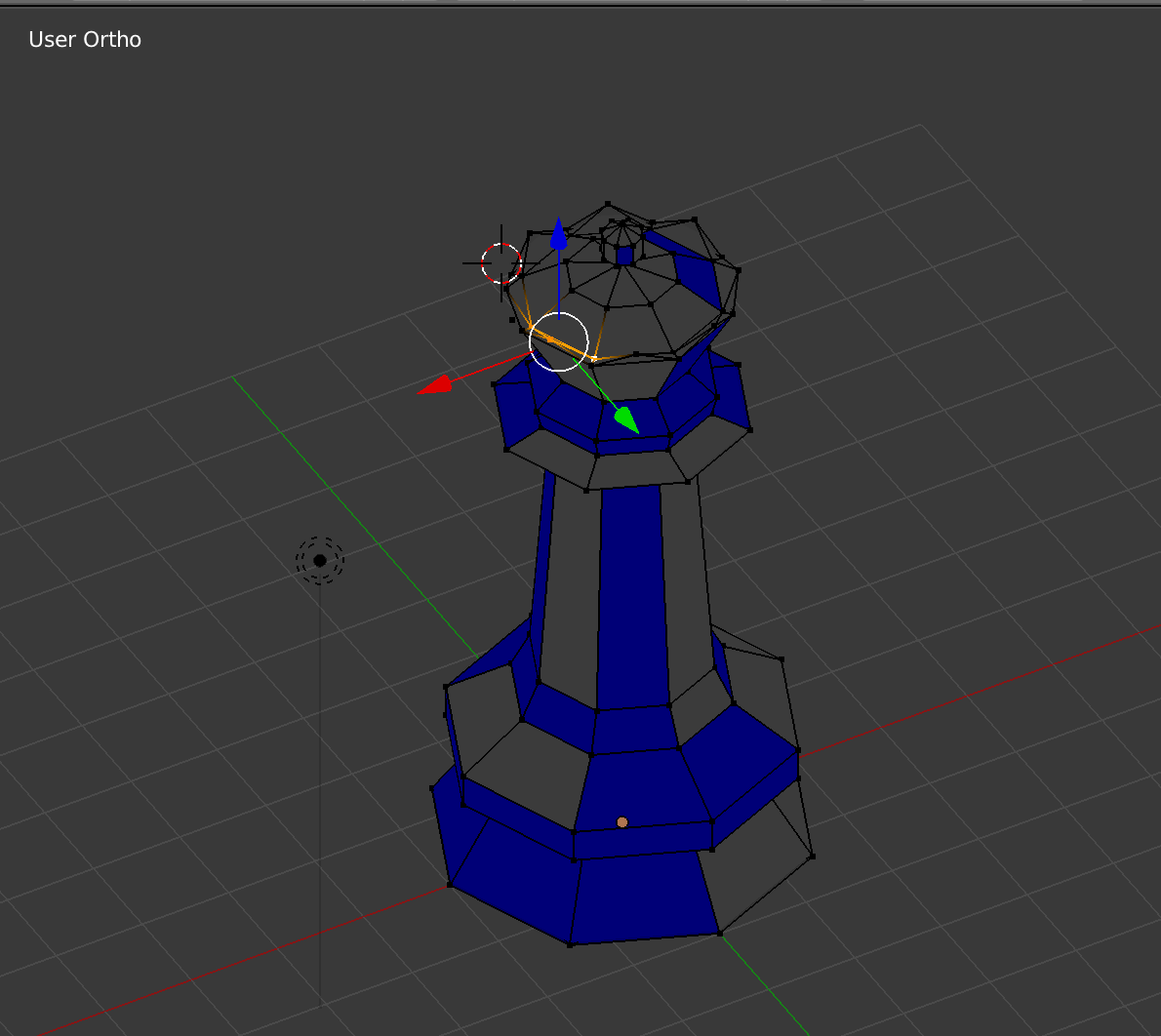Click the User Ortho viewport label
This screenshot has width=1161, height=1036.
pos(84,39)
